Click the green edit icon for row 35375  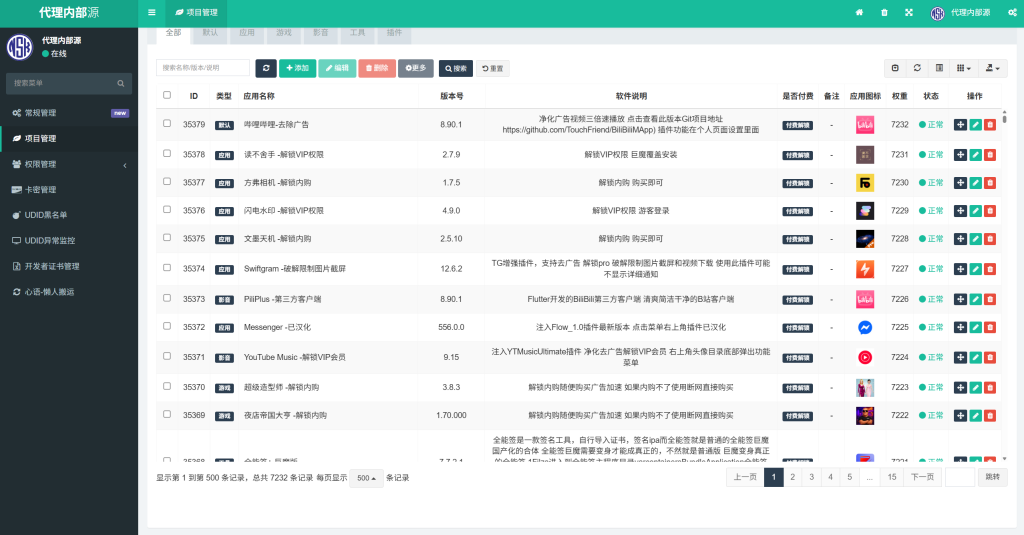point(976,239)
